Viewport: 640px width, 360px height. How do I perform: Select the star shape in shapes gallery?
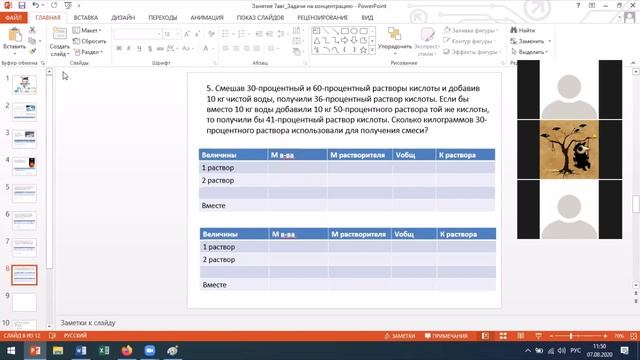363,50
